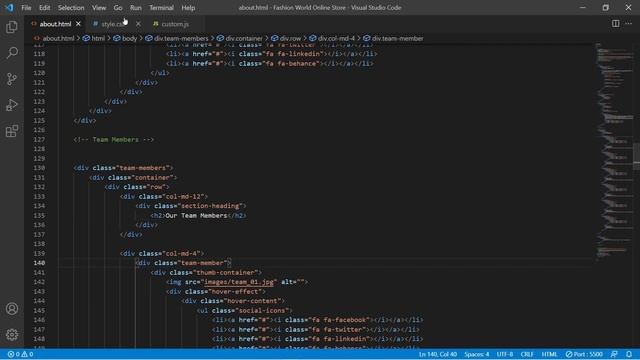Image resolution: width=640 pixels, height=360 pixels.
Task: Open the Edit menu
Action: (x=44, y=8)
